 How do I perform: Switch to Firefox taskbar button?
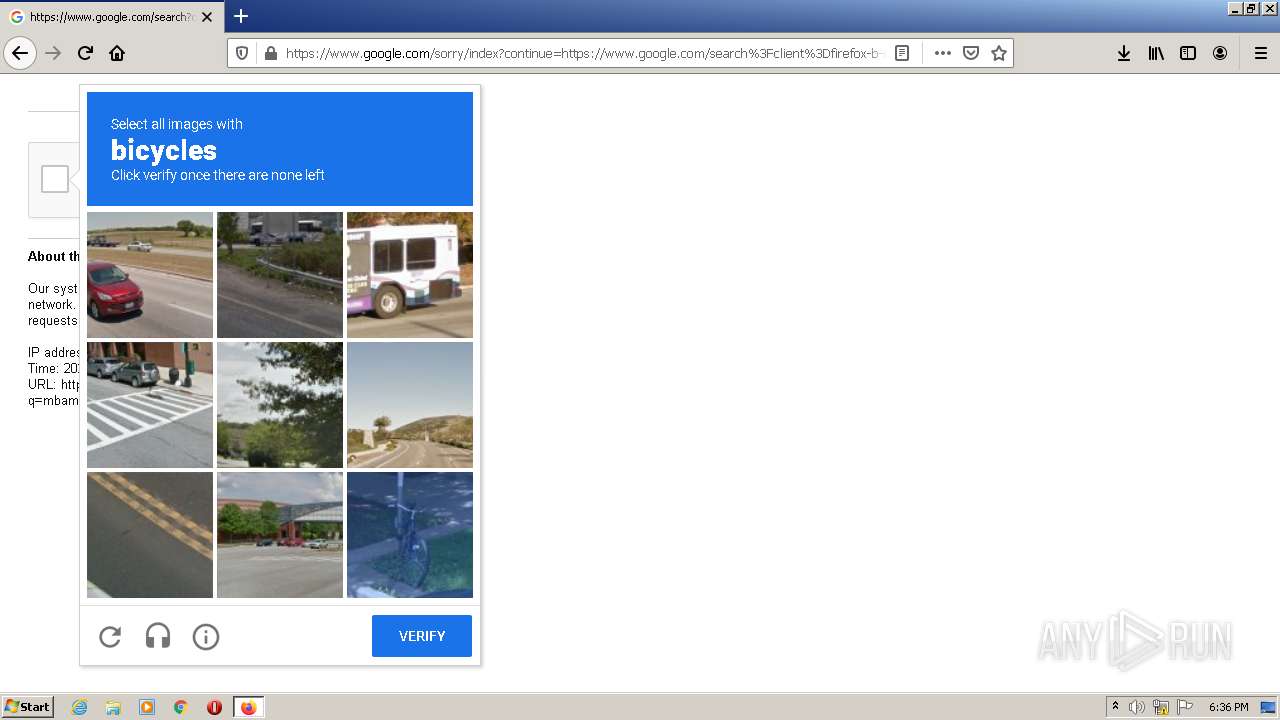[248, 707]
